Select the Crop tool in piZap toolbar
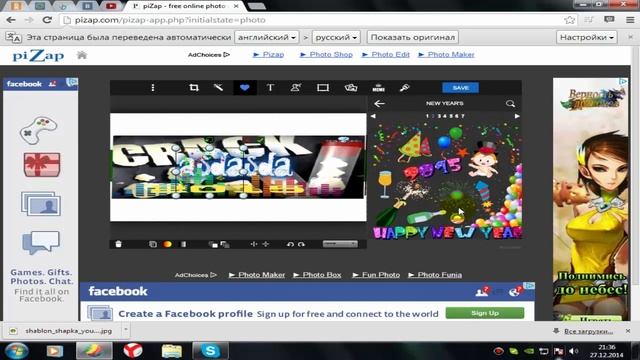 194,88
